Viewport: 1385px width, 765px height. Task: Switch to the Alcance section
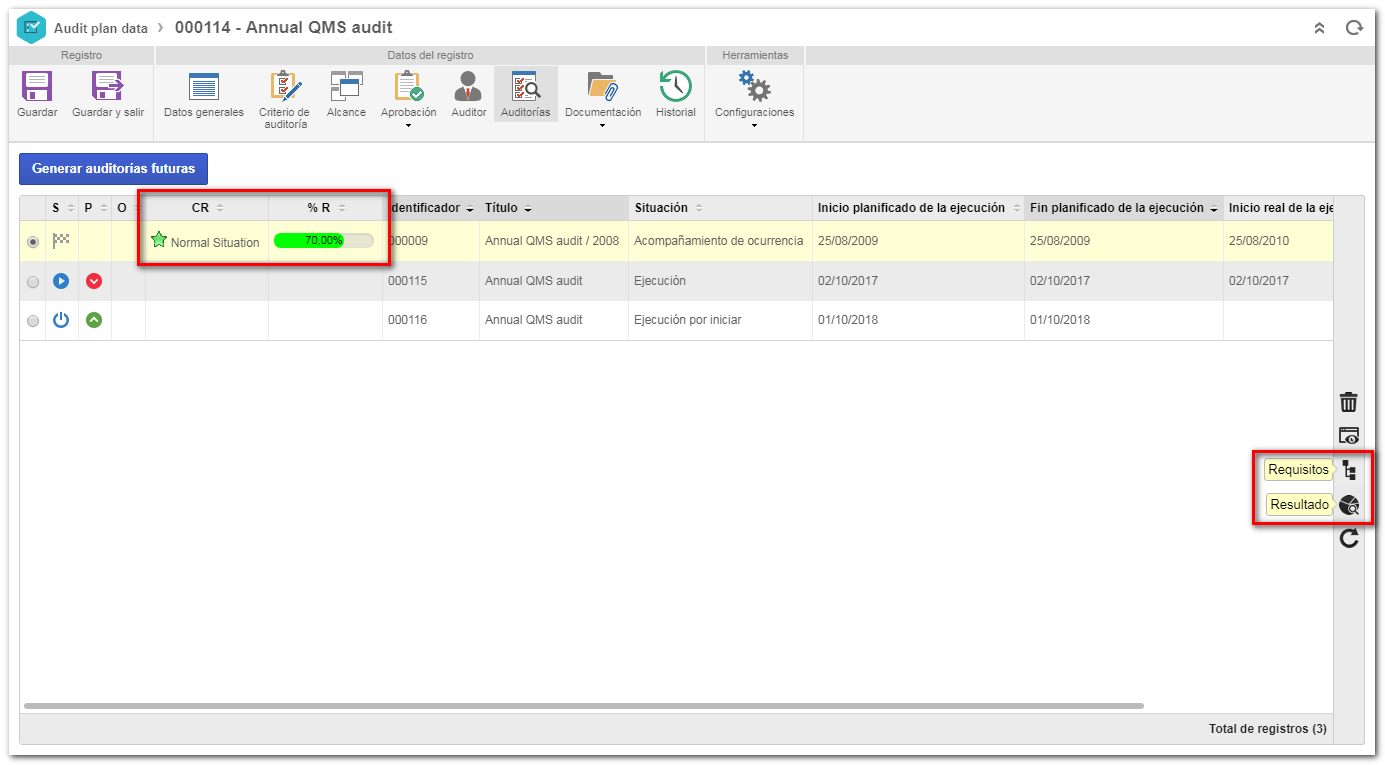pos(346,97)
